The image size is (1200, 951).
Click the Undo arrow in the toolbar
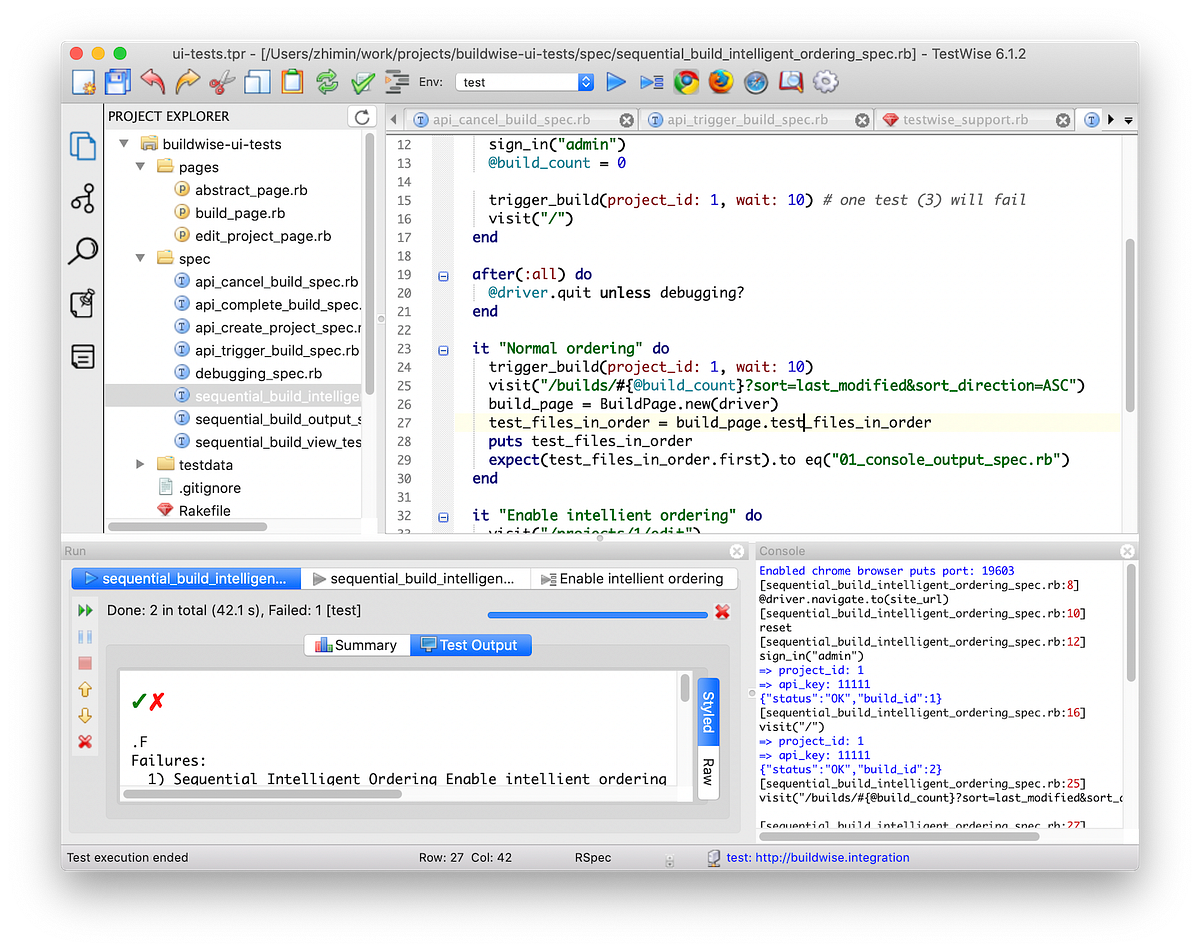(151, 82)
